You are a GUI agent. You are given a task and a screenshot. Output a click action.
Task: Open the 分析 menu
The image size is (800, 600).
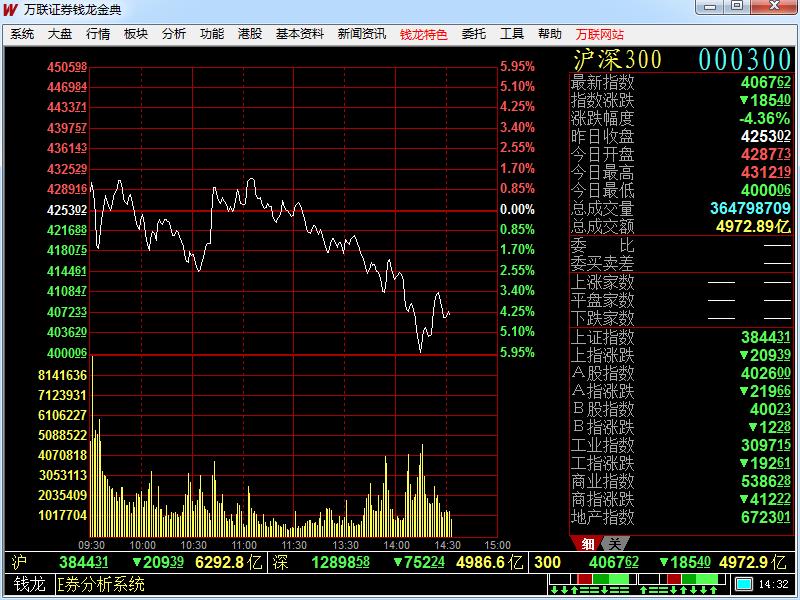(174, 34)
